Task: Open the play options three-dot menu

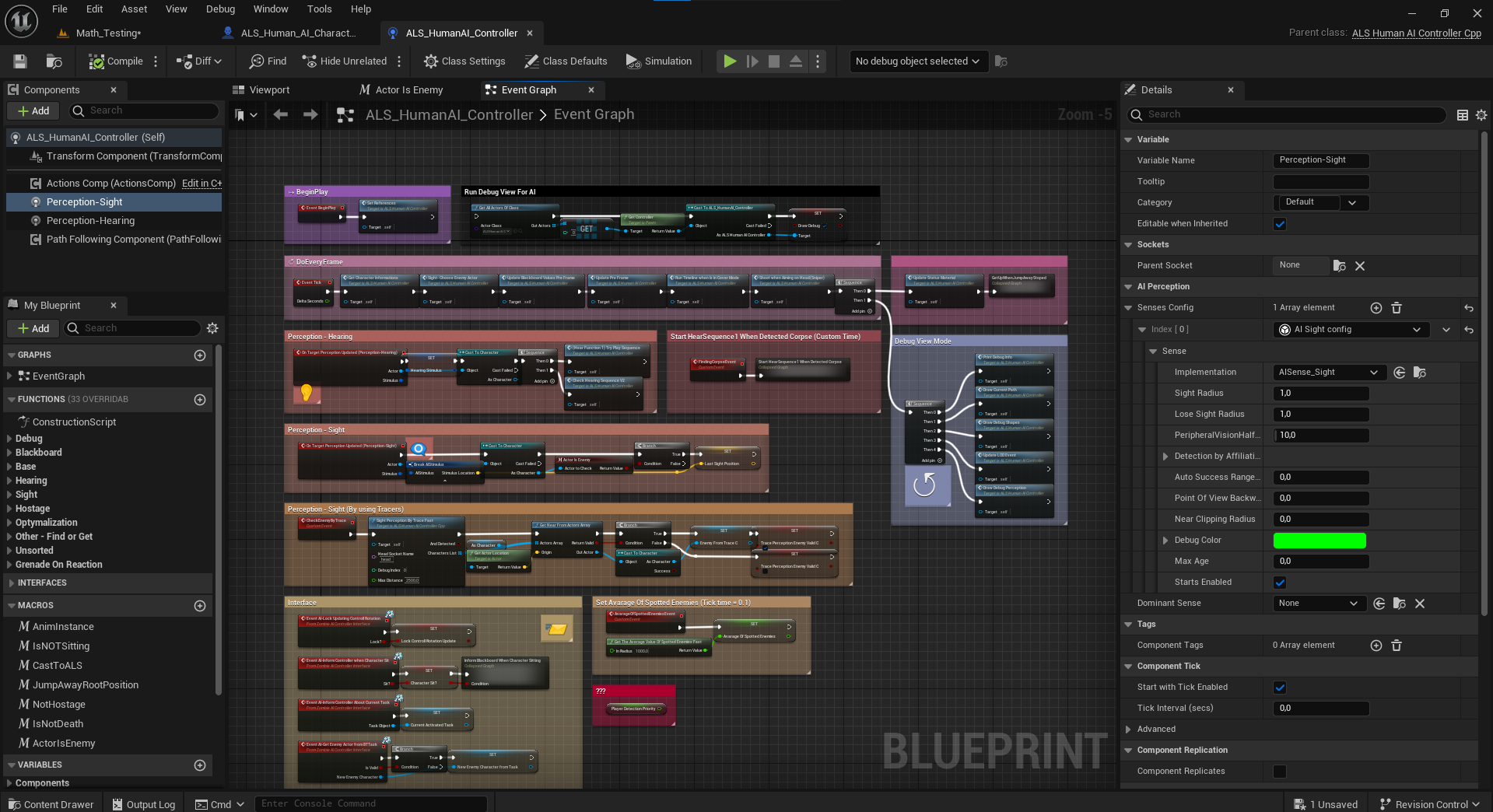Action: 818,61
